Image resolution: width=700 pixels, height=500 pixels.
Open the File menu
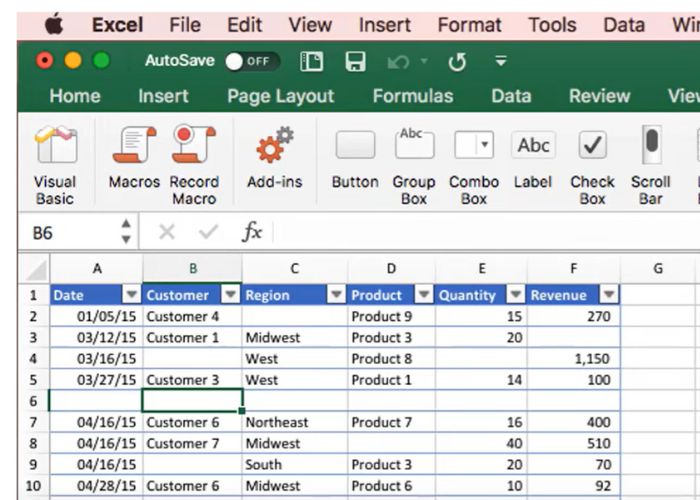[x=185, y=25]
